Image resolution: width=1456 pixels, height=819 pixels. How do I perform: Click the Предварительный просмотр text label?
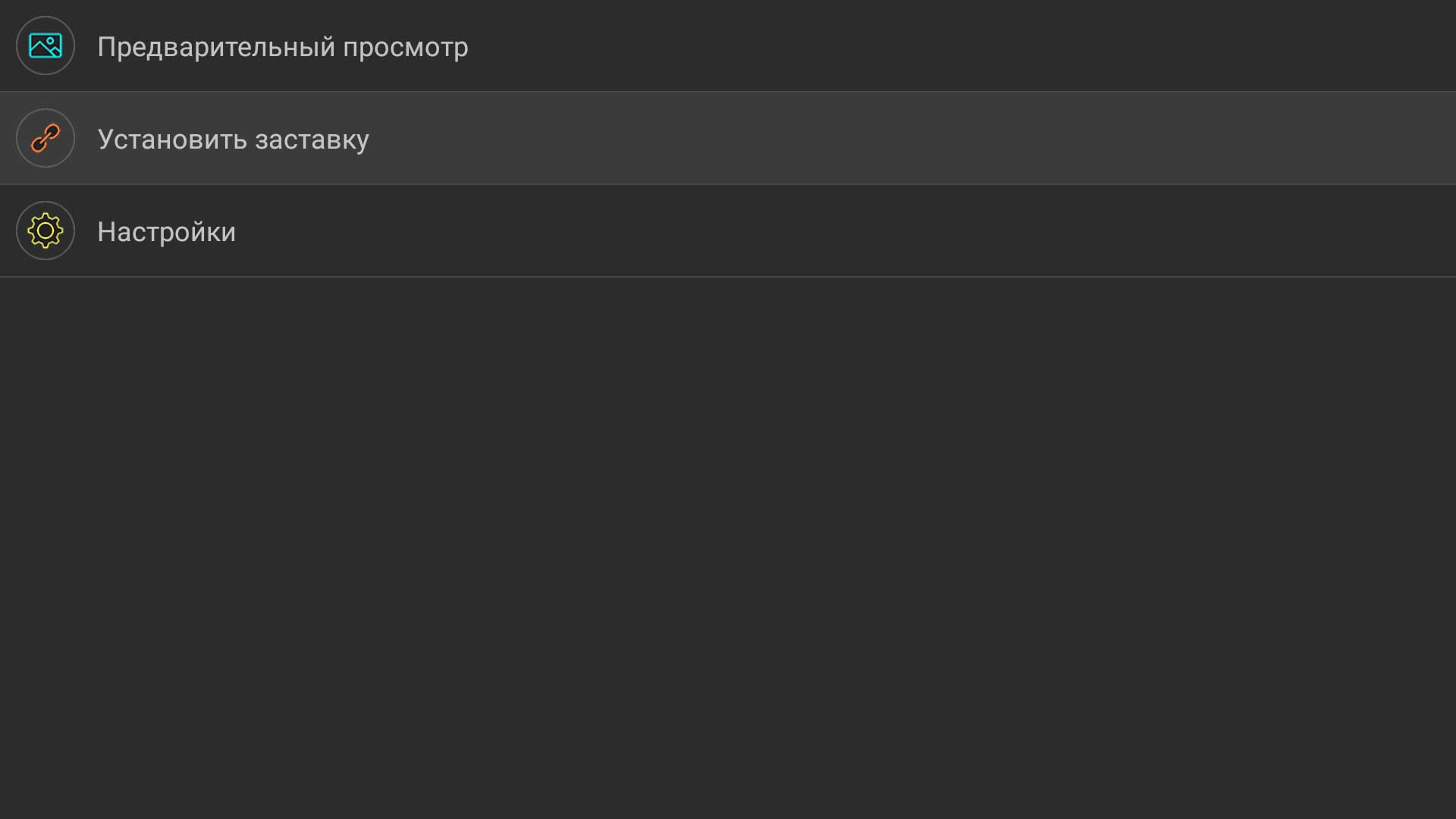tap(283, 47)
